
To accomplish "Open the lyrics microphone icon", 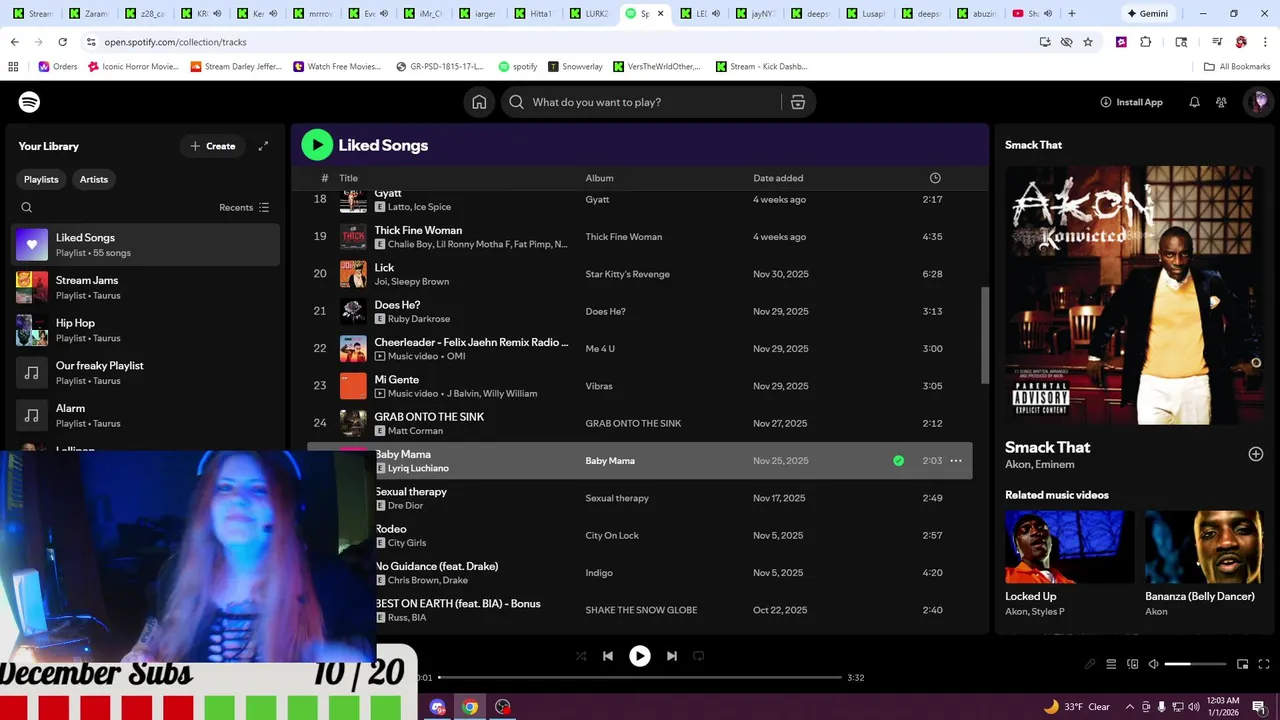I will pyautogui.click(x=1090, y=664).
